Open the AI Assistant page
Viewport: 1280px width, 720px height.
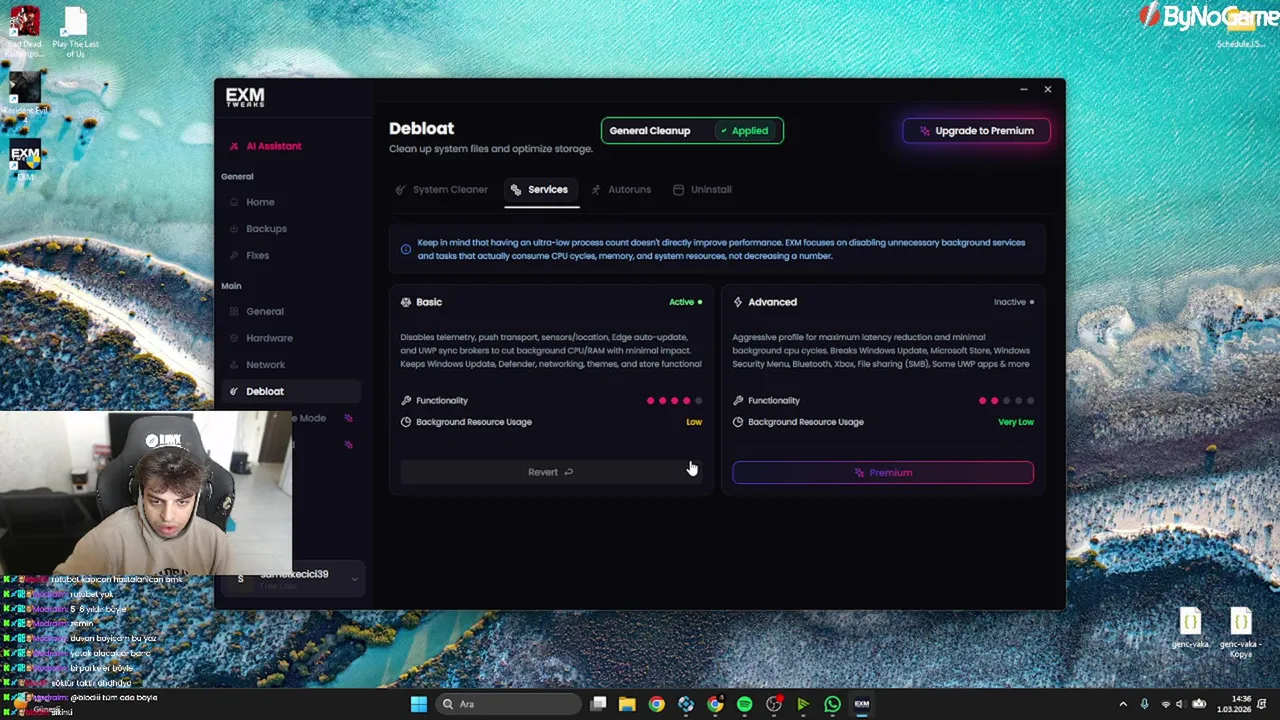(x=273, y=146)
